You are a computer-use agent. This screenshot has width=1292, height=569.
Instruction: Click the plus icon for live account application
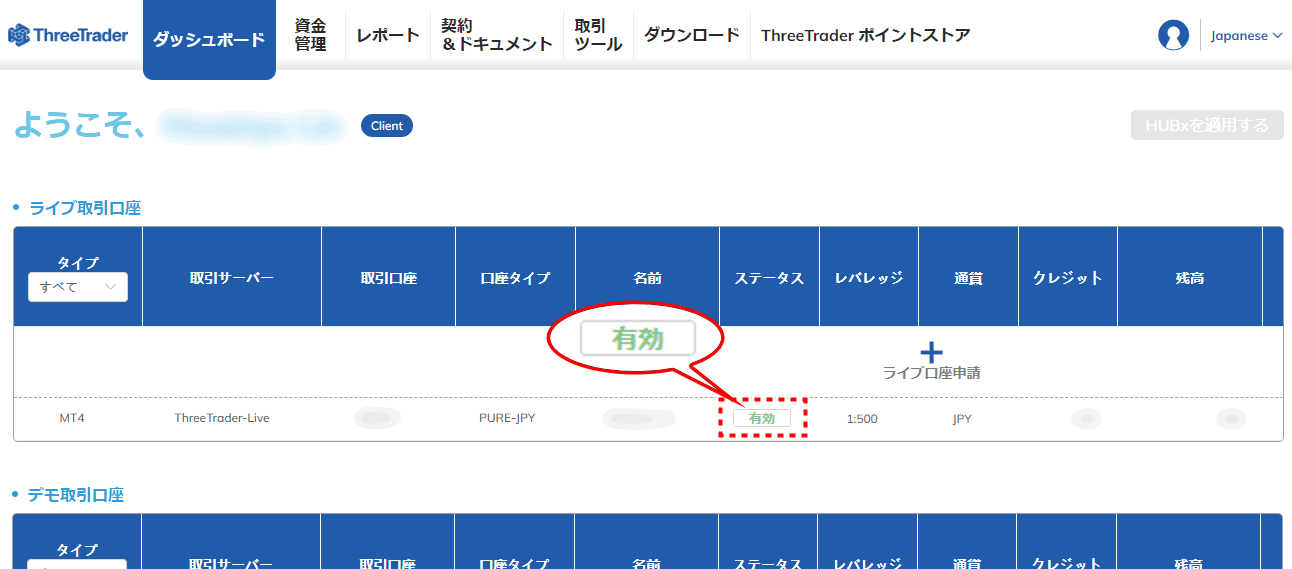[931, 352]
